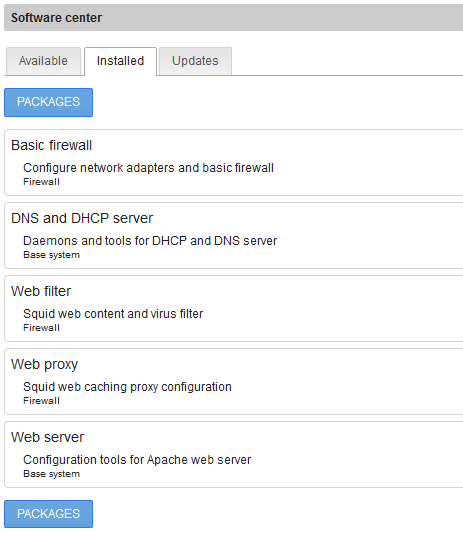Select the Web server module title
This screenshot has height=538, width=463.
[48, 437]
